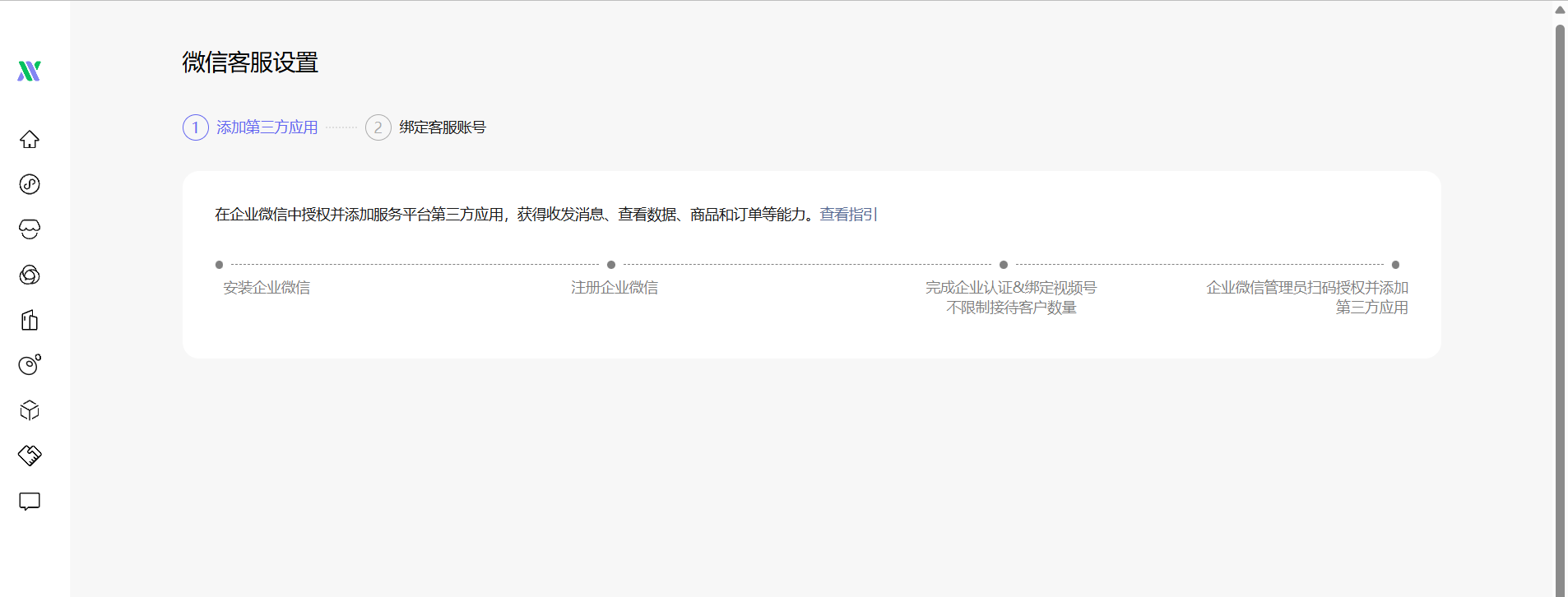Click the timeline dot above 完成企业认证

1004,265
